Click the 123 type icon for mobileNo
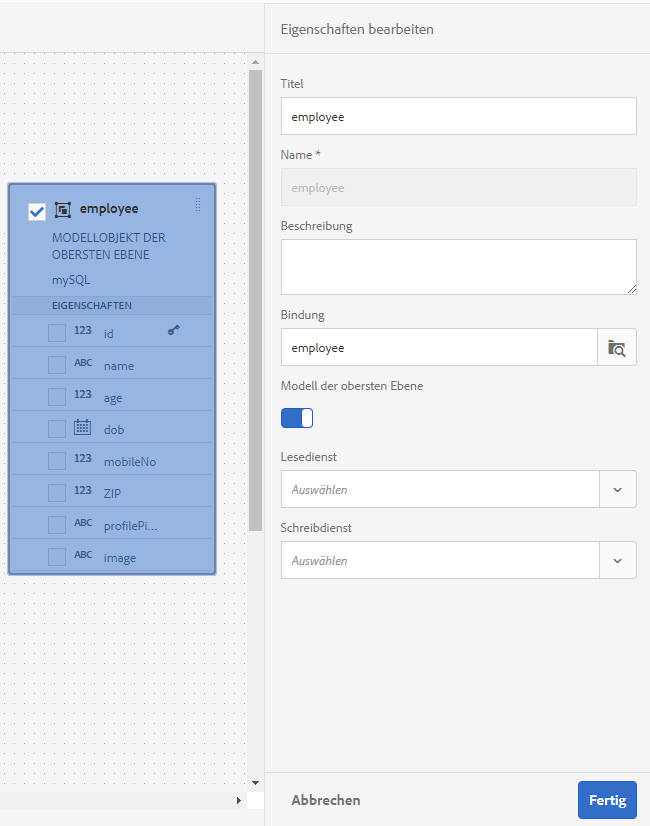The image size is (650, 826). tap(83, 458)
